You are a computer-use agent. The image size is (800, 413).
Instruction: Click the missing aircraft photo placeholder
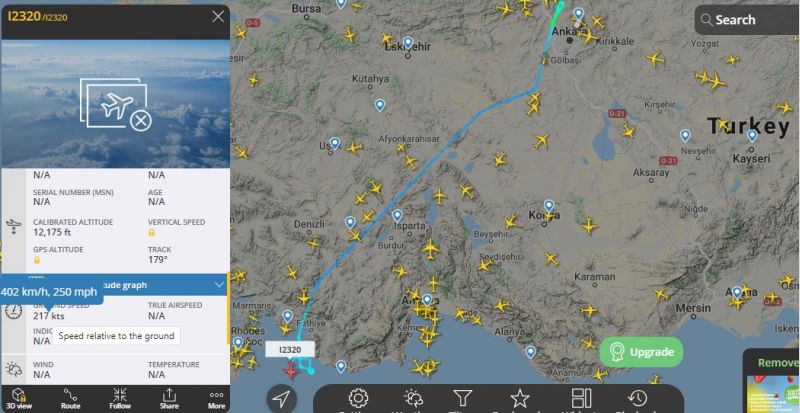[116, 104]
